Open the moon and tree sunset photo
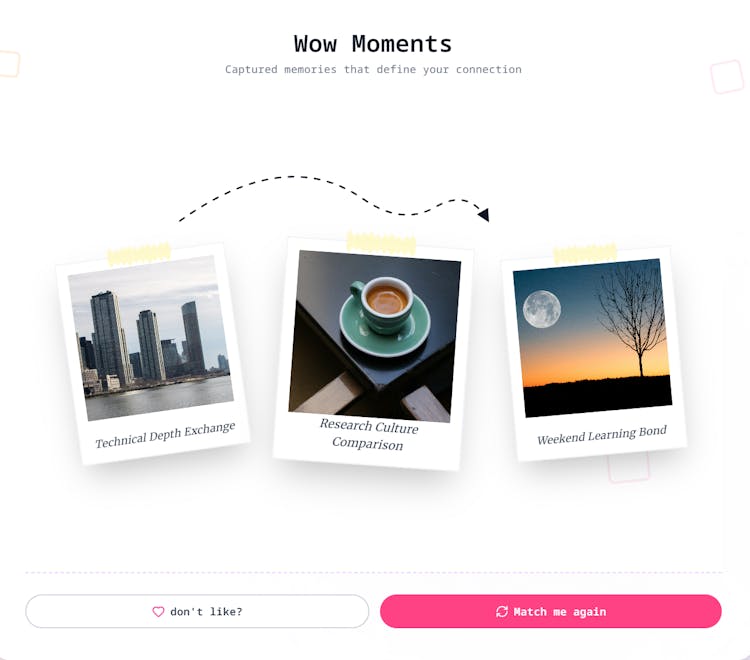 592,338
